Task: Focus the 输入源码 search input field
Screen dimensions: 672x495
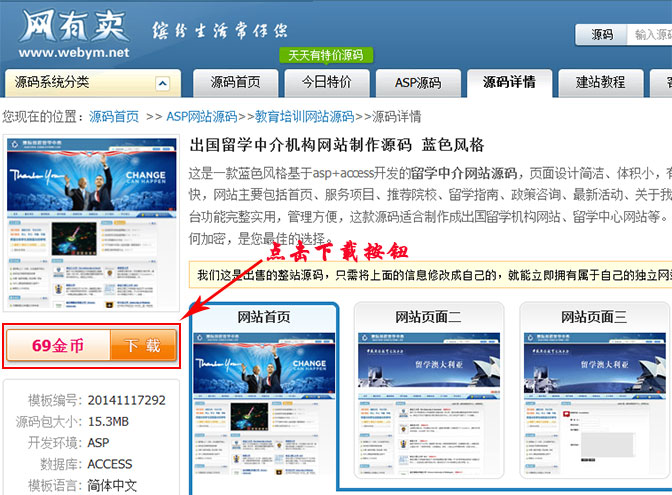Action: [650, 35]
